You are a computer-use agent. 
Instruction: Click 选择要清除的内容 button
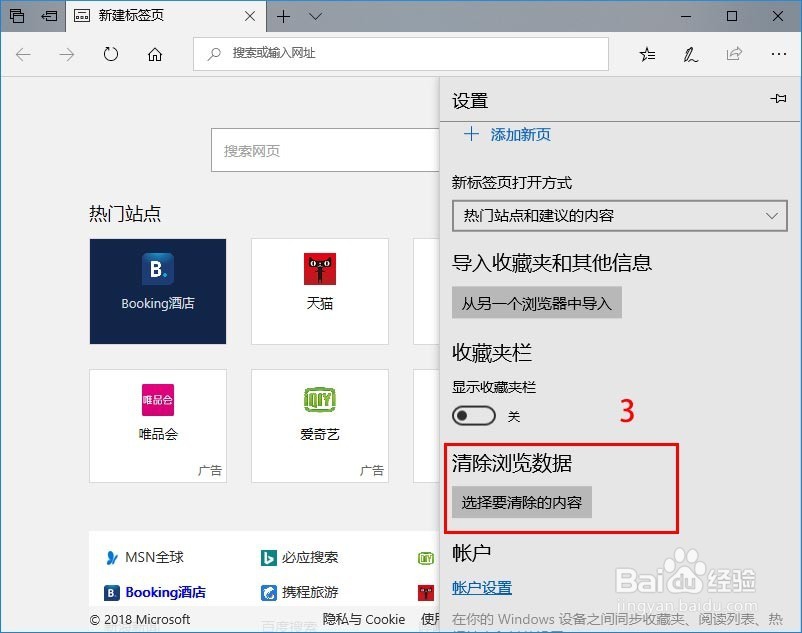tap(521, 503)
